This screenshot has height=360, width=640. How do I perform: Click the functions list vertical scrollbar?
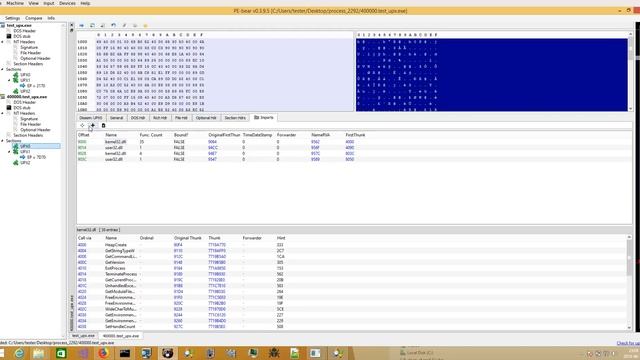[x=629, y=282]
